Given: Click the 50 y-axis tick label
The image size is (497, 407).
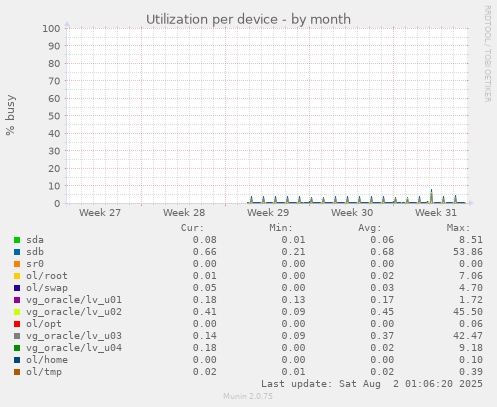Looking at the screenshot, I should point(54,116).
